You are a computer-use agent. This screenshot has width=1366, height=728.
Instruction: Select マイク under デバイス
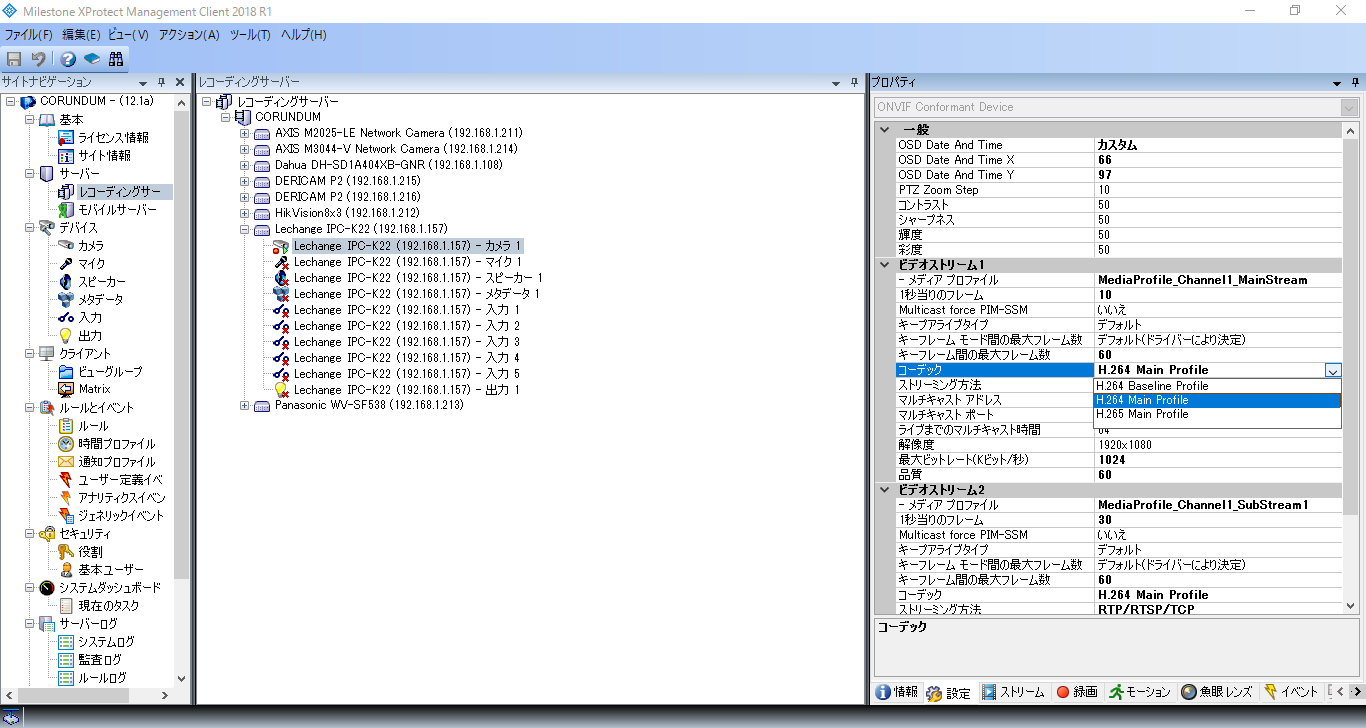point(91,264)
